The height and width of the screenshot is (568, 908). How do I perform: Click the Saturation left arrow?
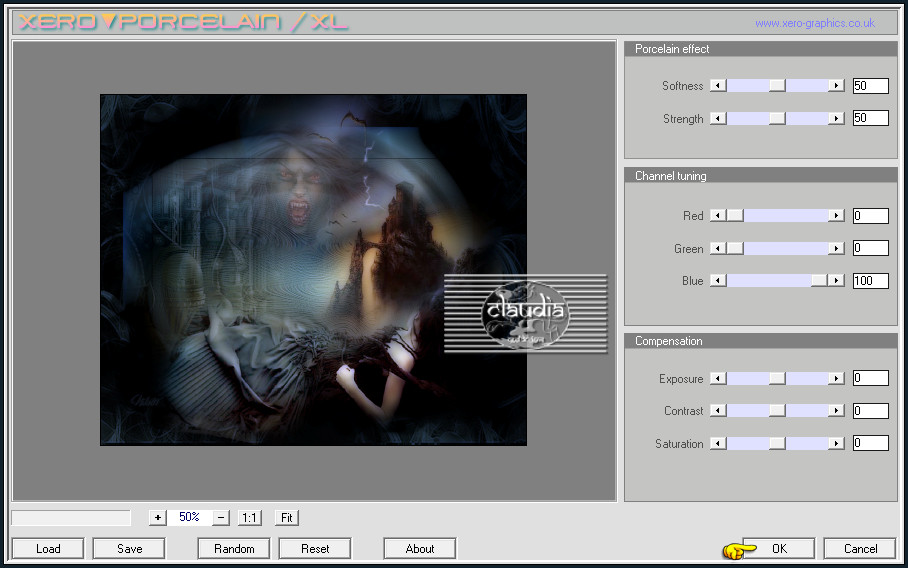pos(718,444)
